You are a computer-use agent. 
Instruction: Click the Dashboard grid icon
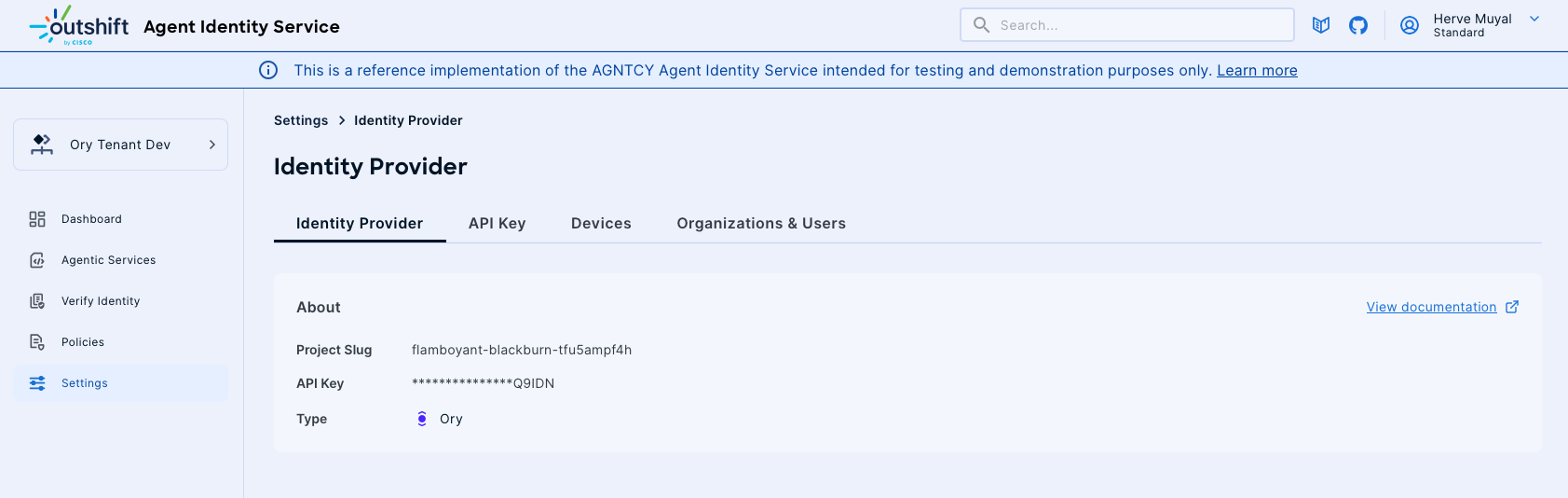click(37, 219)
